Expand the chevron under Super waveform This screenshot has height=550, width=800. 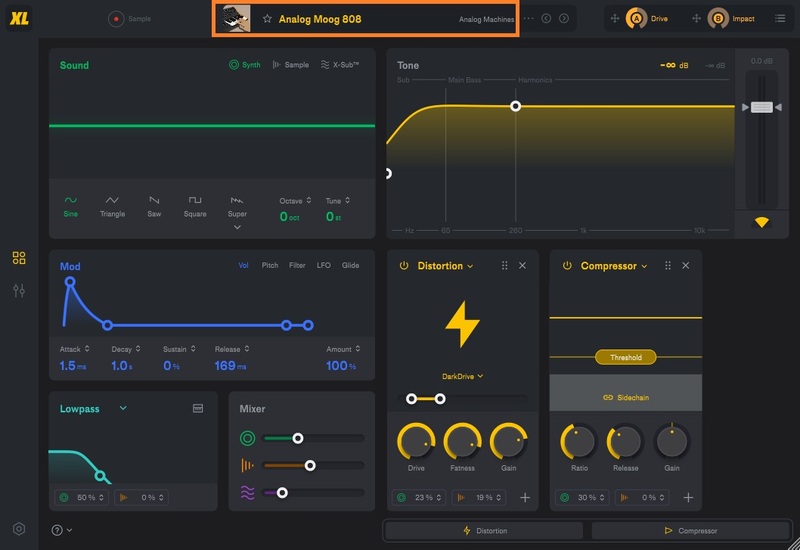coord(237,227)
